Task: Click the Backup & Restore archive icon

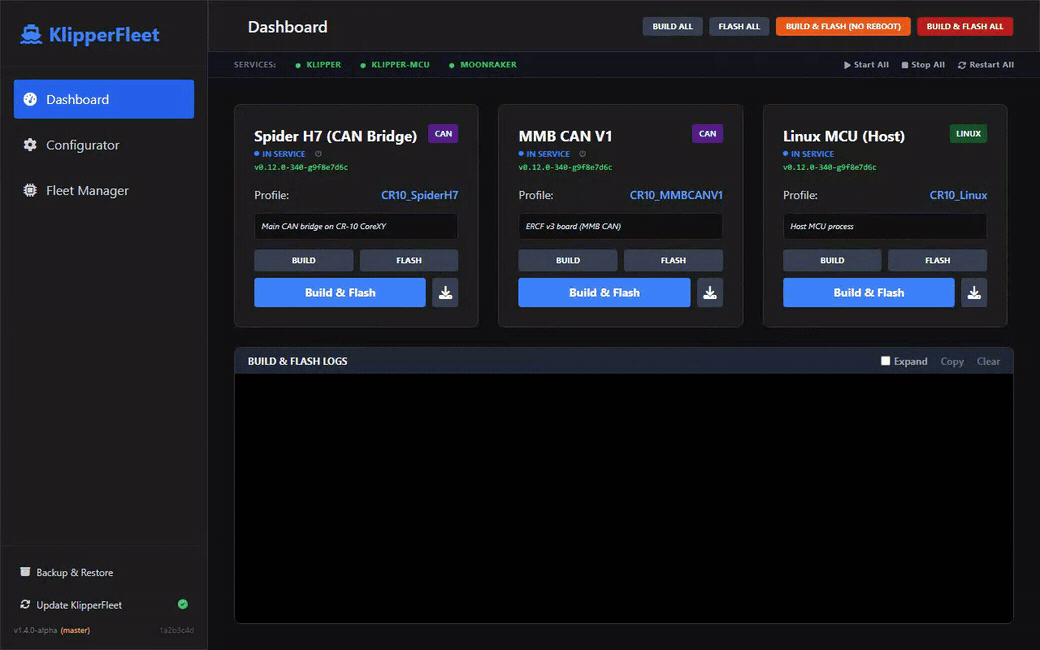Action: click(25, 571)
